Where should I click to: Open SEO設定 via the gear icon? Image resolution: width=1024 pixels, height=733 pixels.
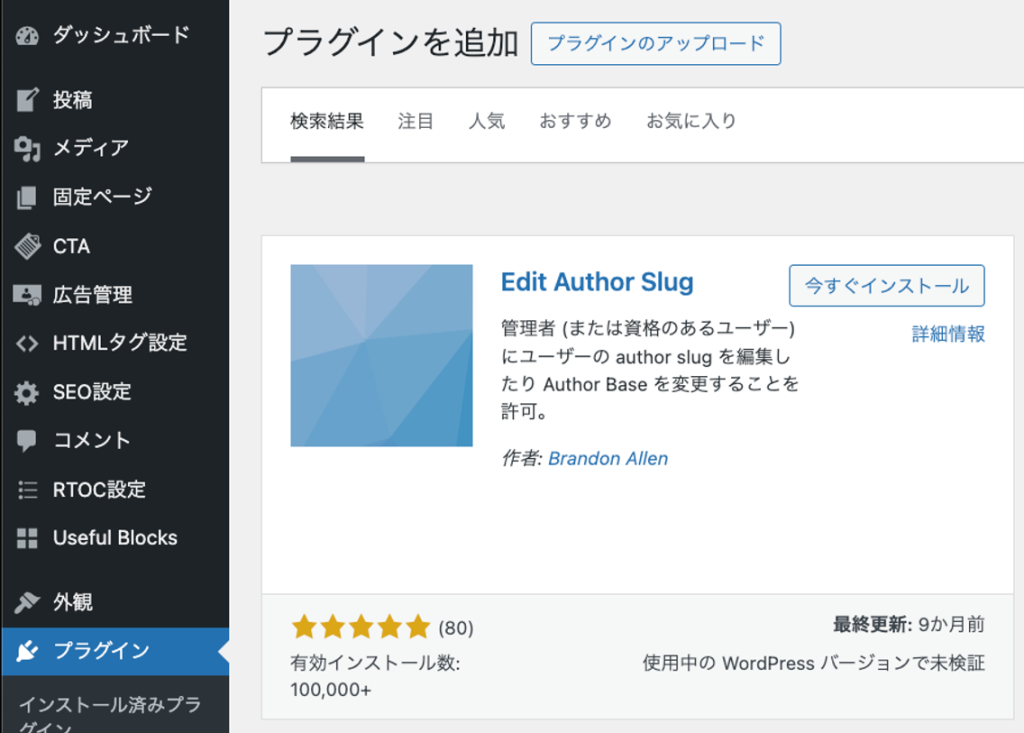tap(25, 392)
